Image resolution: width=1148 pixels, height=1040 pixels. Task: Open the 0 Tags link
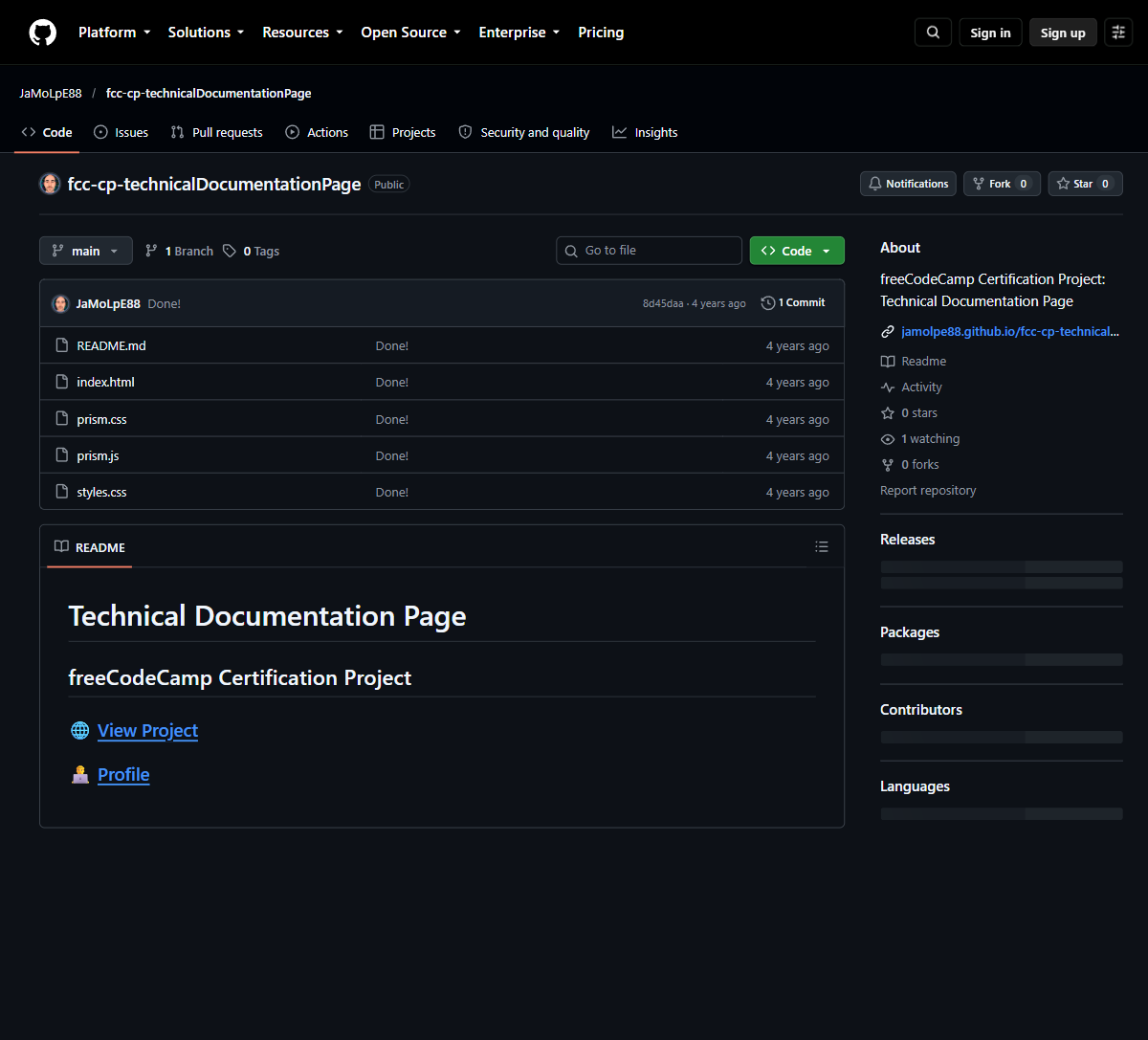251,251
